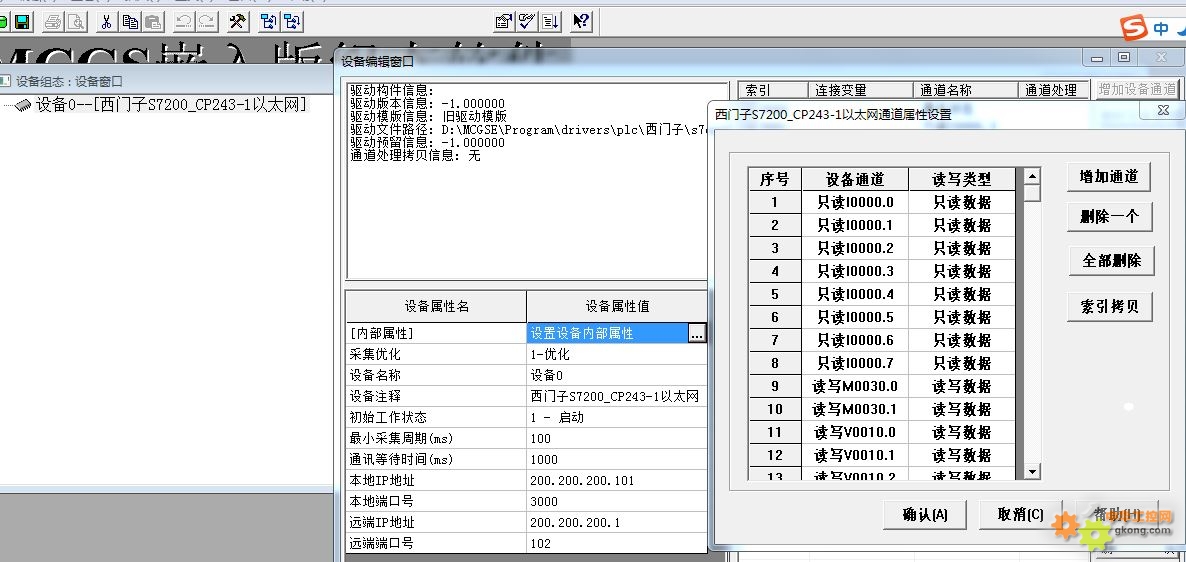The width and height of the screenshot is (1186, 562).
Task: Toggle the 中 Chinese input mode indicator
Action: point(1161,29)
